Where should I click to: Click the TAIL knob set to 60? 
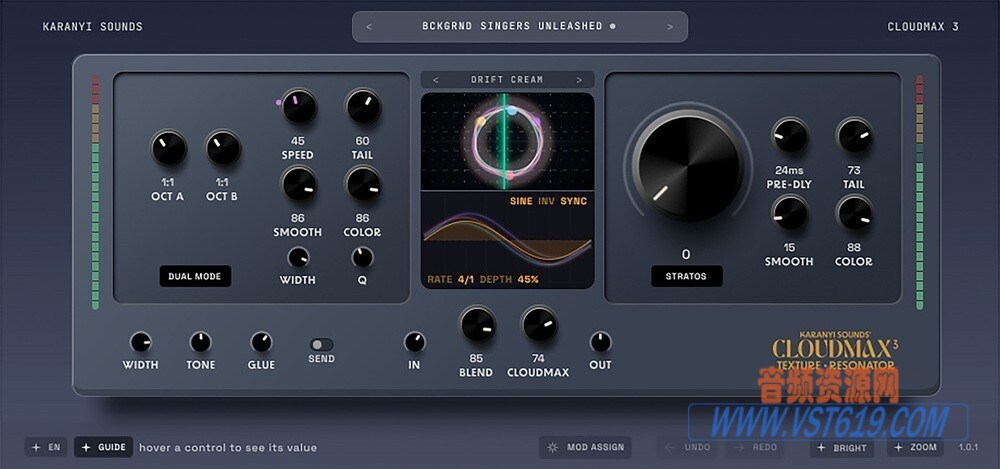(x=363, y=107)
